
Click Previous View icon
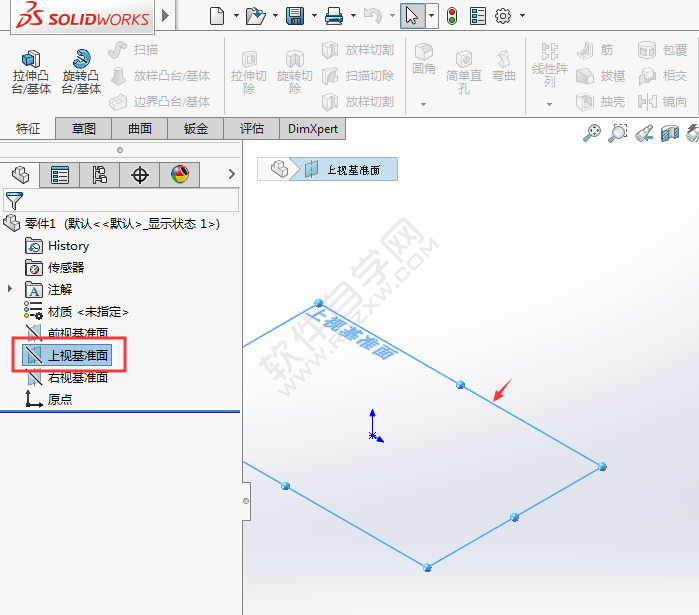click(x=644, y=133)
